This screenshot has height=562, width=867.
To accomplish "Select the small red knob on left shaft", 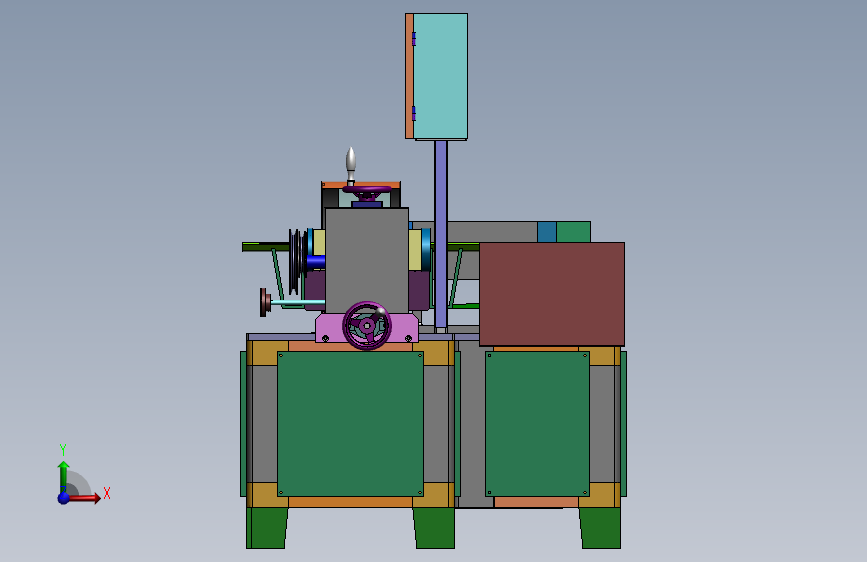I will click(x=265, y=303).
